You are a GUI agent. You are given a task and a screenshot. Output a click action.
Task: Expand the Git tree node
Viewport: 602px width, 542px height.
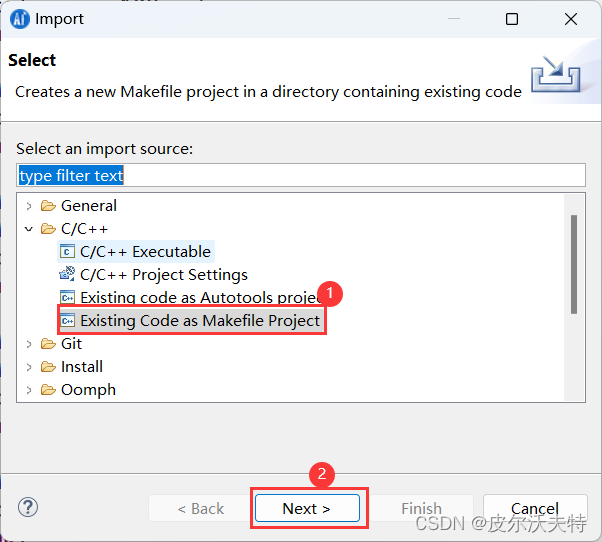tap(29, 344)
